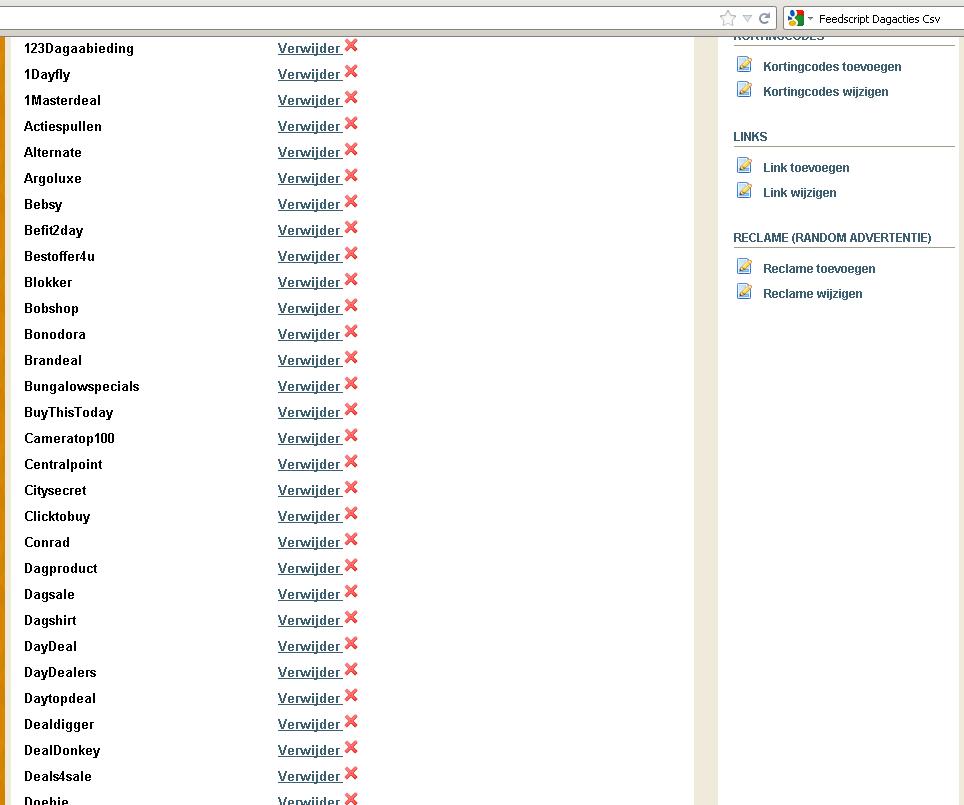Screen dimensions: 964x805
Task: Reload the page with the refresh icon
Action: (764, 18)
